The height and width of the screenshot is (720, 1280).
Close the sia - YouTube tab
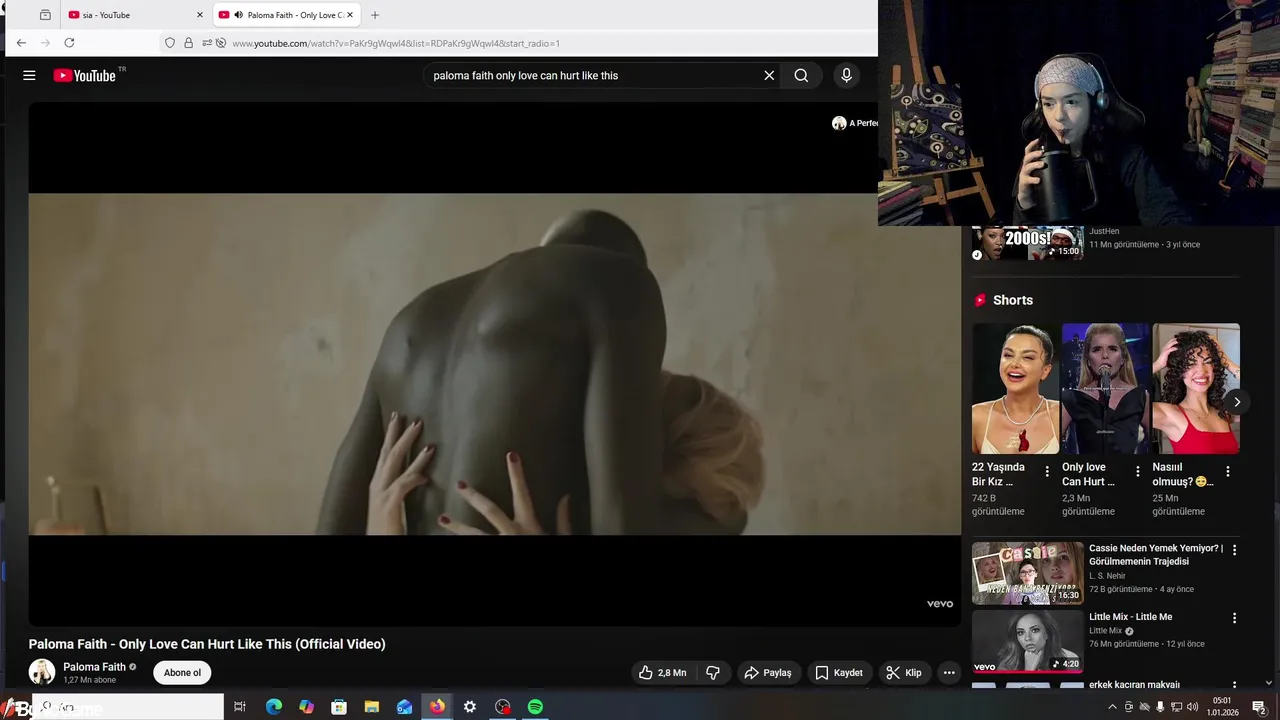pyautogui.click(x=199, y=15)
